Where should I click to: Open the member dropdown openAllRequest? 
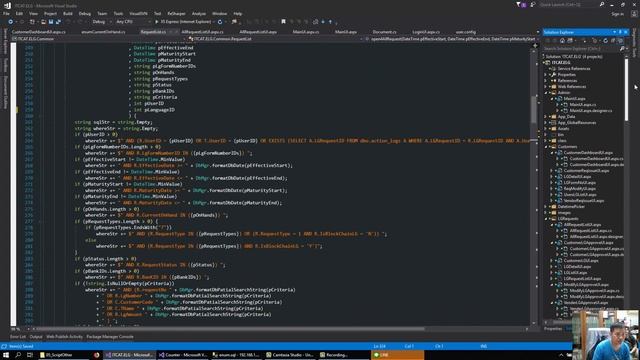pyautogui.click(x=452, y=39)
